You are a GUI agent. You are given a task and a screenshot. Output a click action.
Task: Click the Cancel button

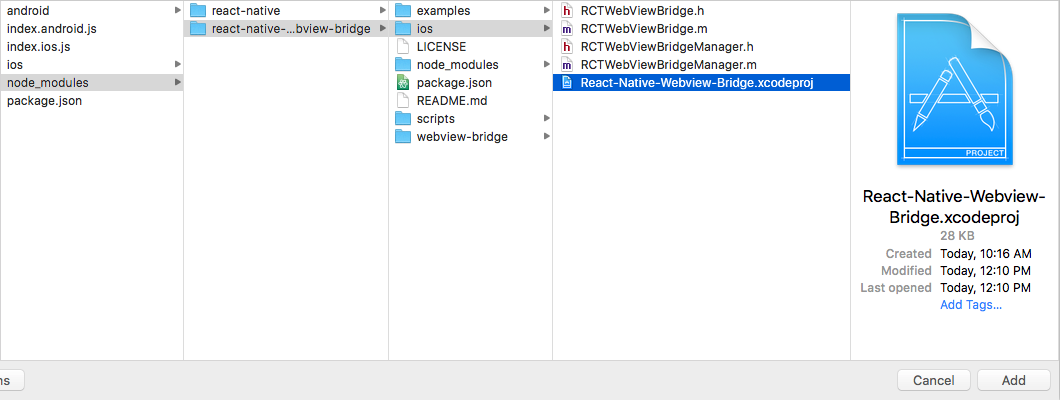pyautogui.click(x=934, y=380)
